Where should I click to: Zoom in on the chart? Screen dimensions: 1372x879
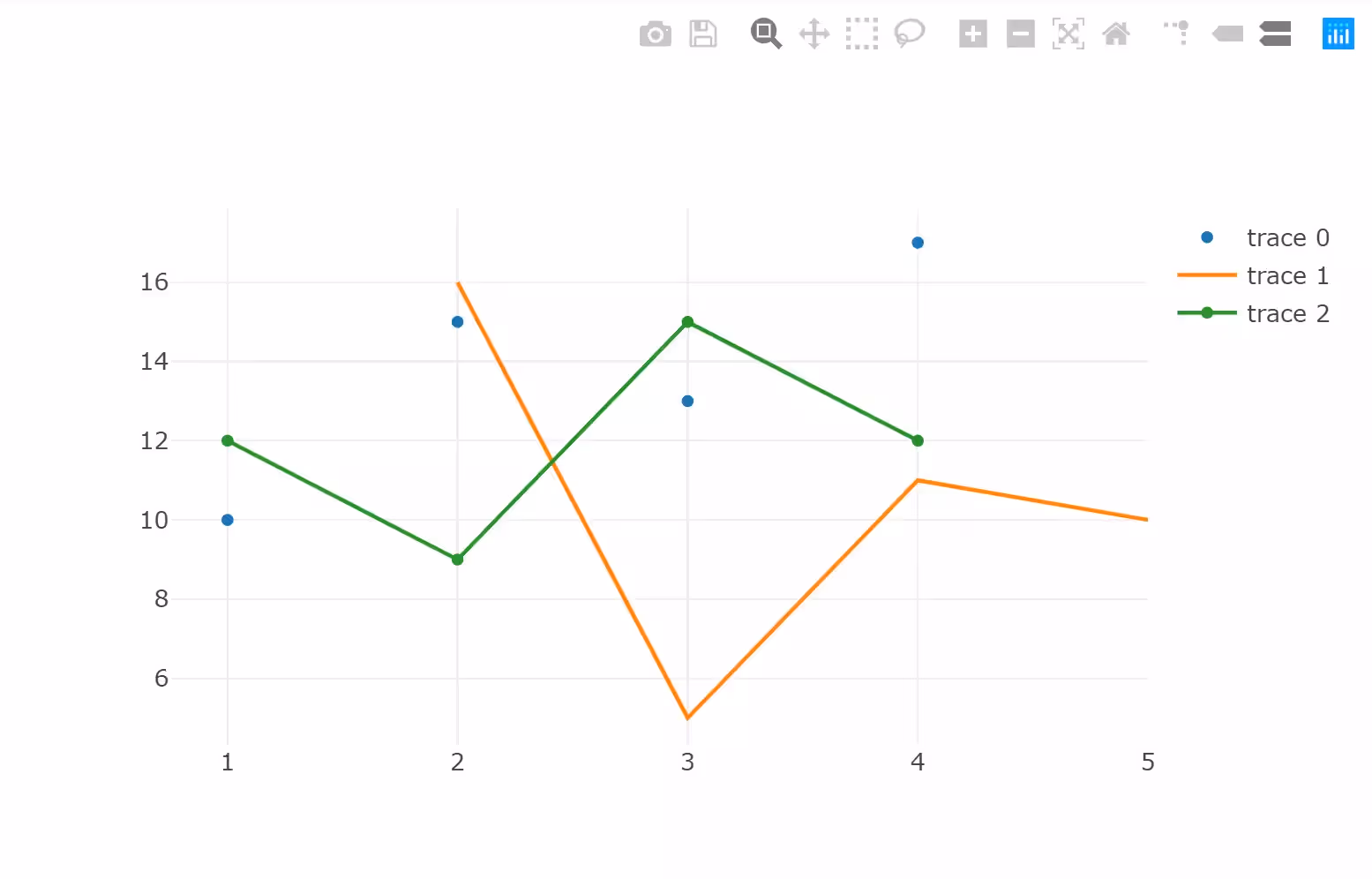[972, 34]
